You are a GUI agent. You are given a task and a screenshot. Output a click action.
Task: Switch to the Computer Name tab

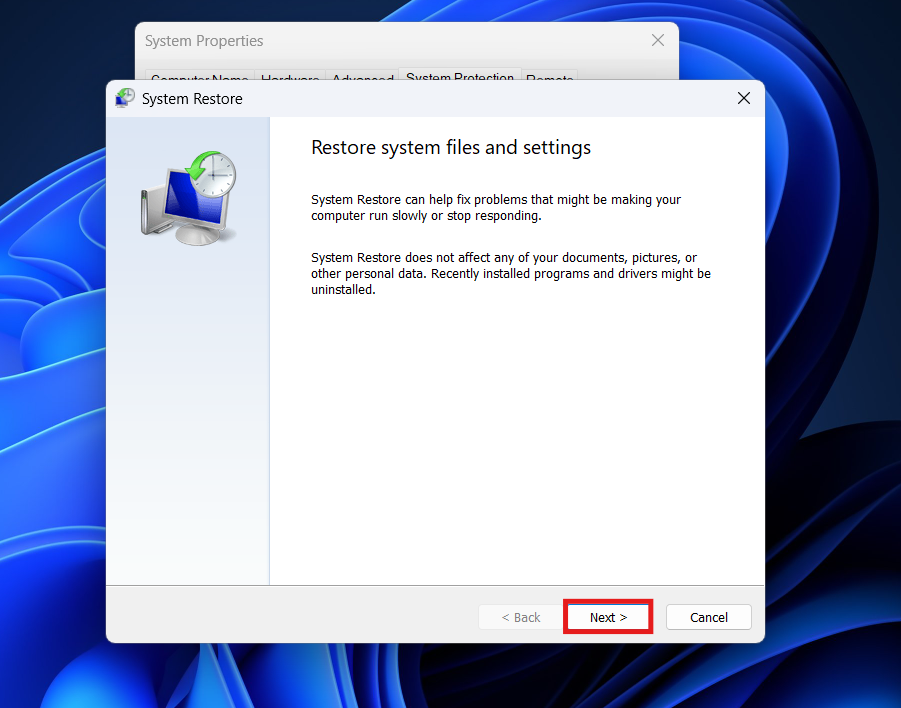pos(199,78)
